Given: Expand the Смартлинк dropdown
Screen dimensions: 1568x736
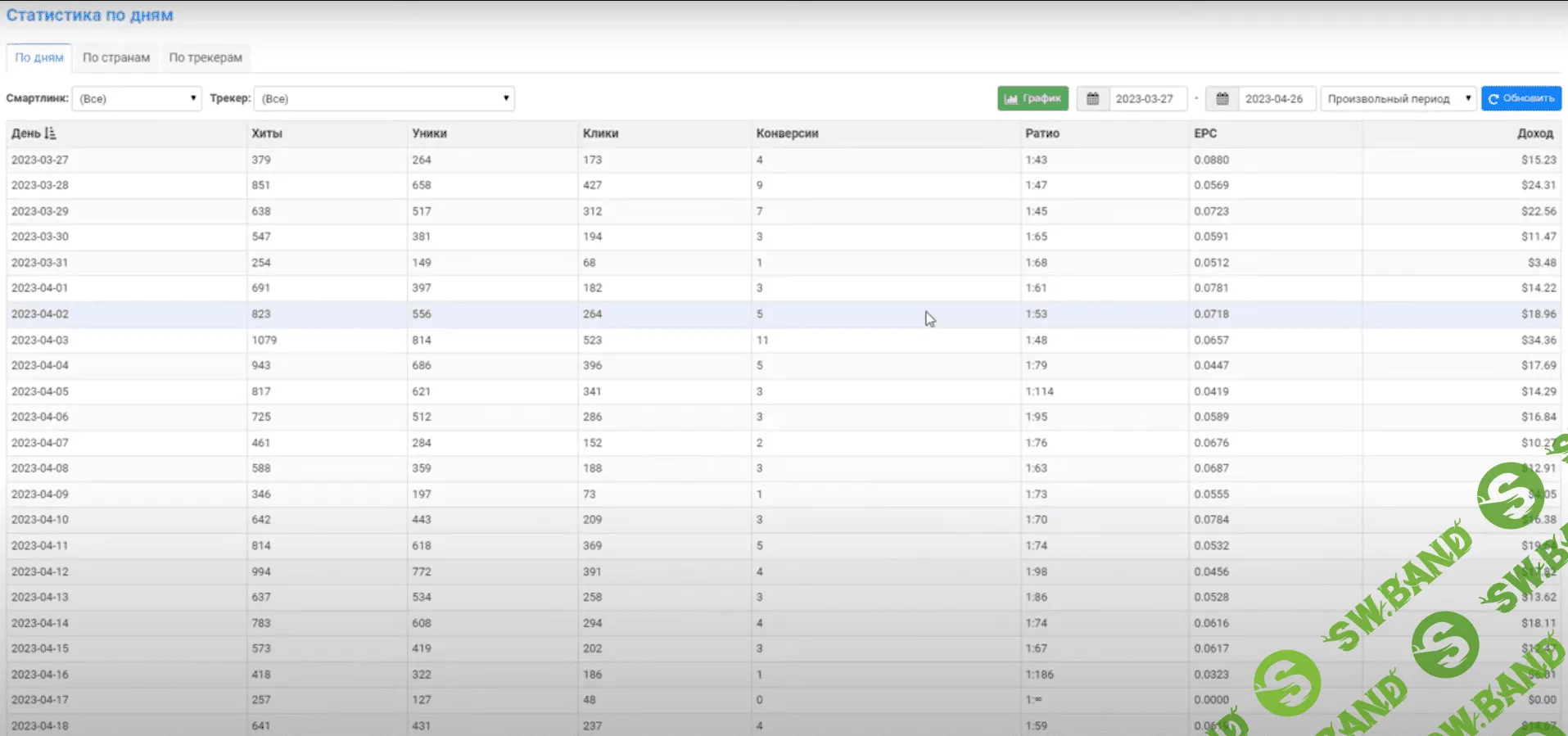Looking at the screenshot, I should (137, 99).
